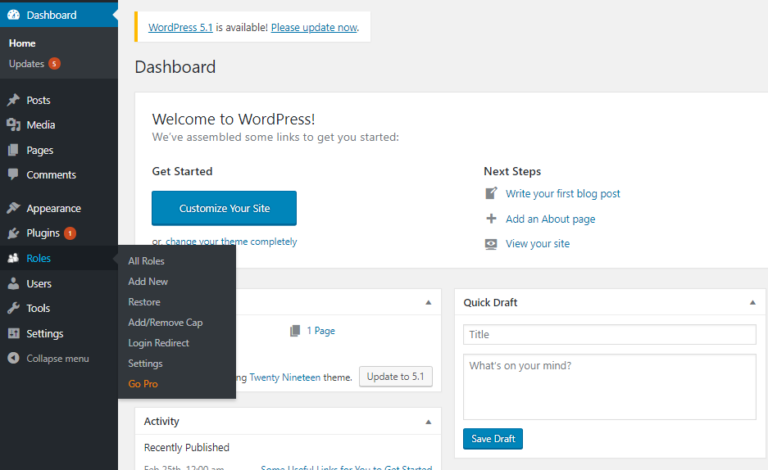Viewport: 768px width, 470px height.
Task: Open the Media menu item
Action: [x=41, y=125]
